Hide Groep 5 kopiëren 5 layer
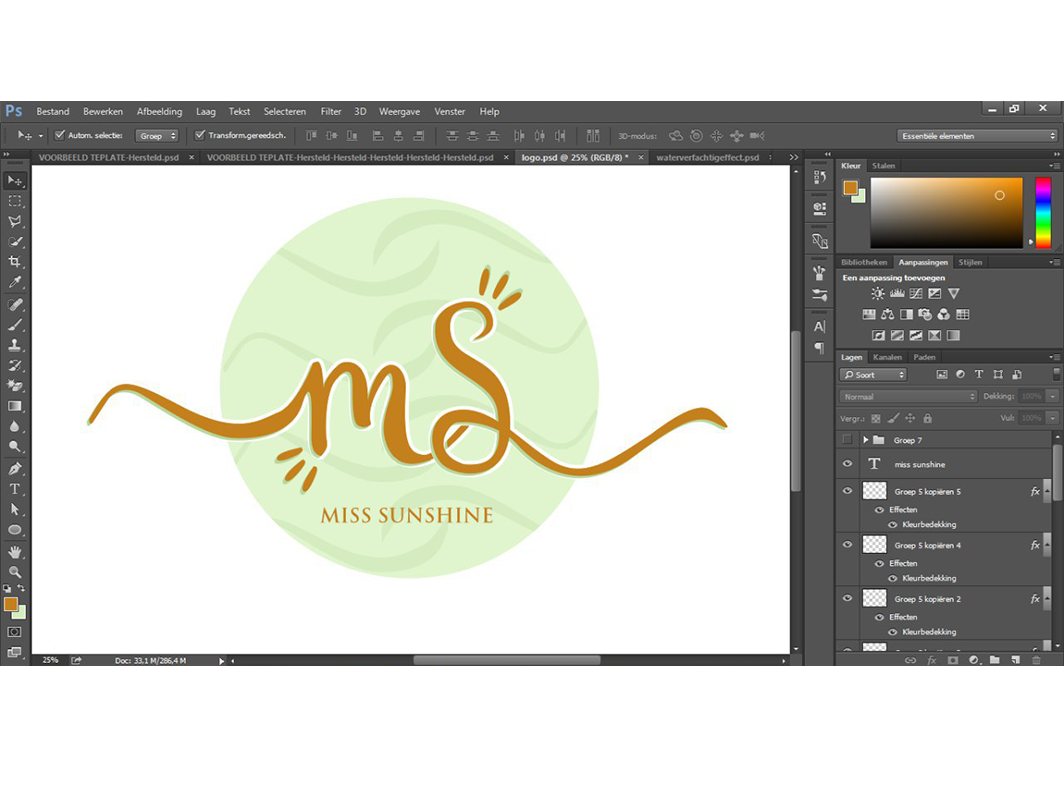This screenshot has height=799, width=1064. (x=847, y=491)
